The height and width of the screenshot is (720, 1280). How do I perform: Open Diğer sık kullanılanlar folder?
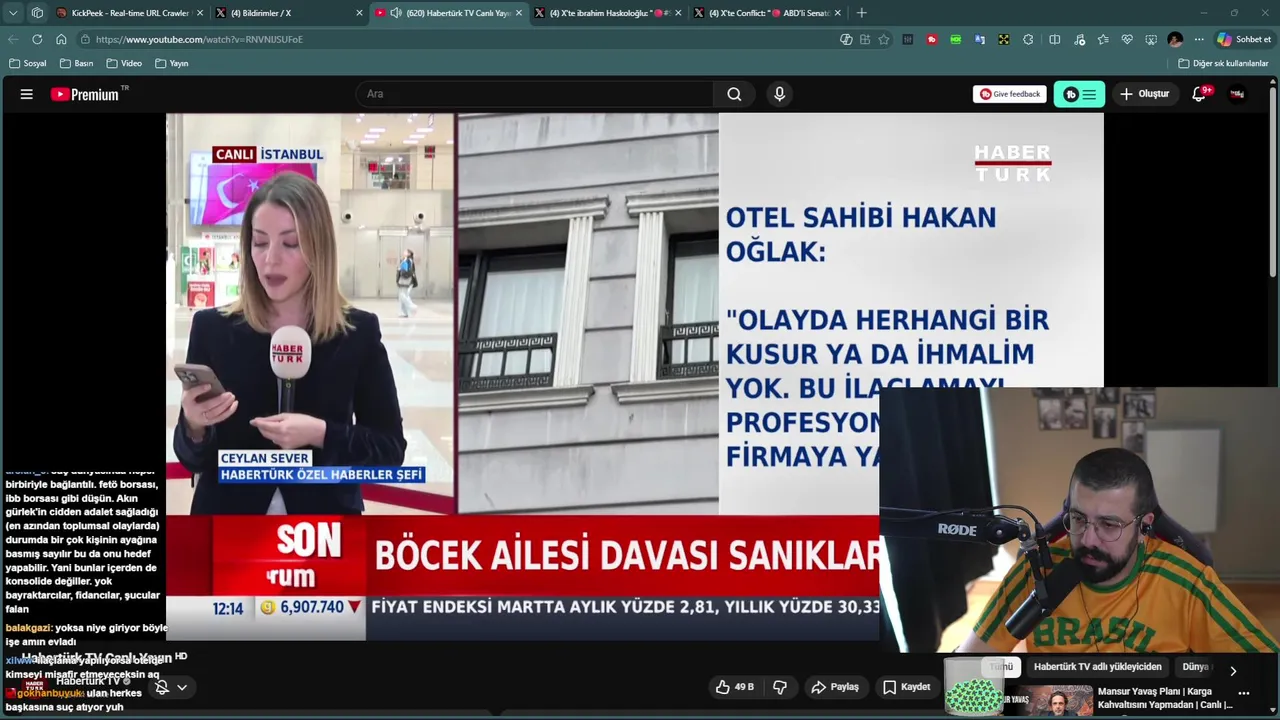(1224, 63)
